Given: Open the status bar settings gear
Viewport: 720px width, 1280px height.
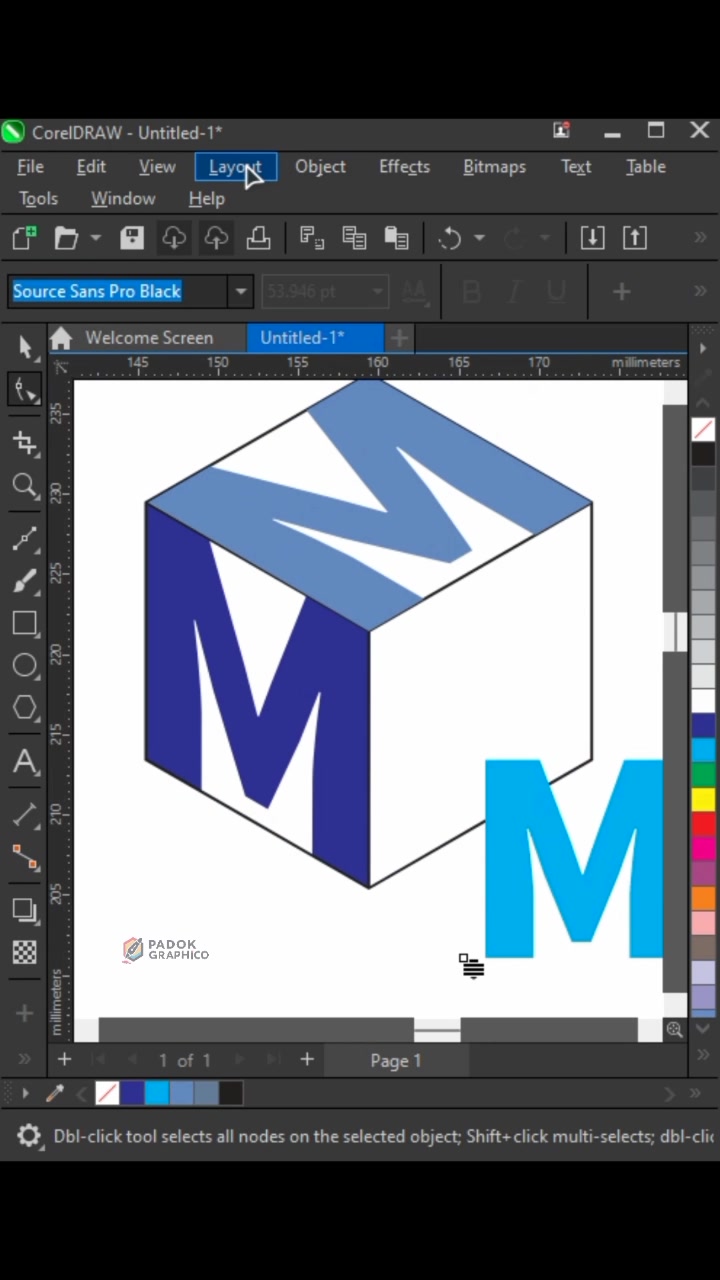Looking at the screenshot, I should 29,1136.
